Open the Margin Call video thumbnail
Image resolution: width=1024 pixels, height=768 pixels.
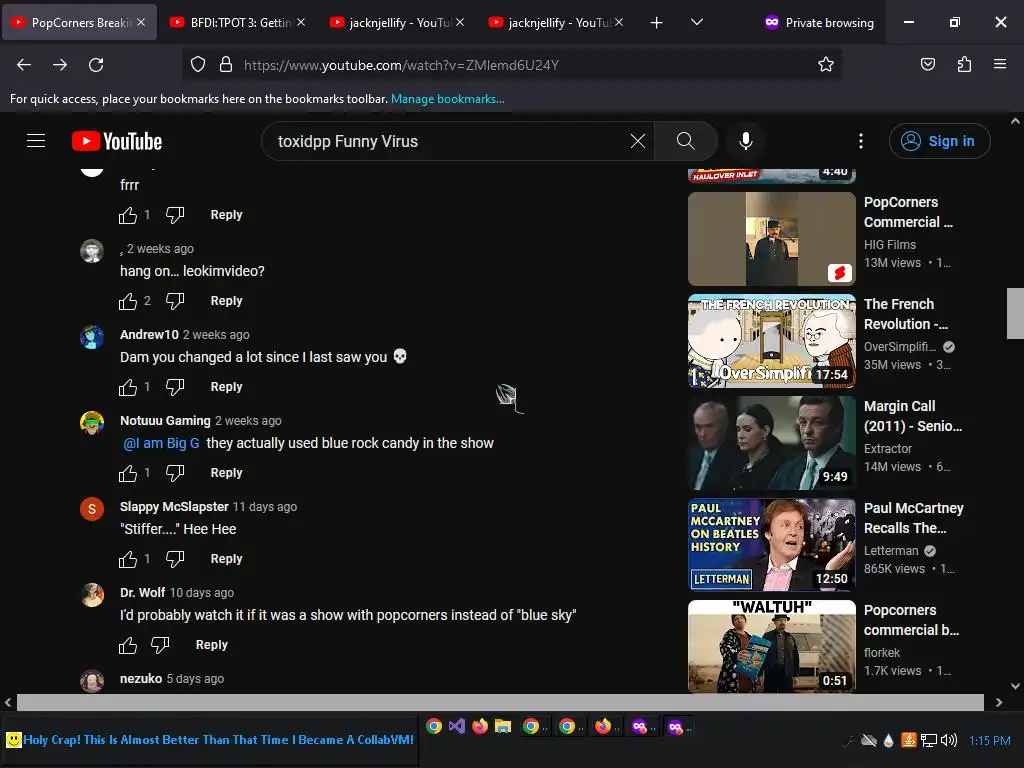coord(771,443)
